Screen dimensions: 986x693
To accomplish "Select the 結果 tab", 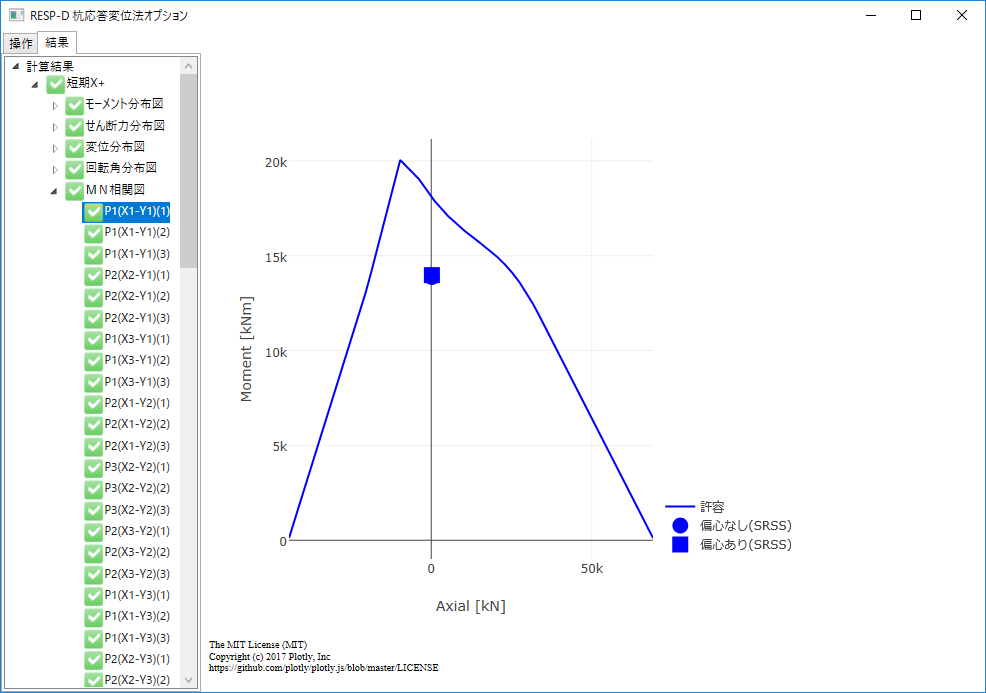I will (x=57, y=42).
